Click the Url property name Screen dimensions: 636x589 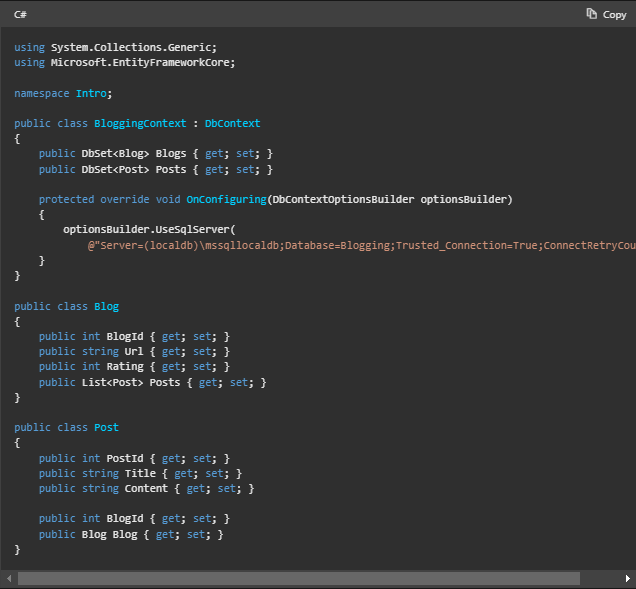coord(134,352)
